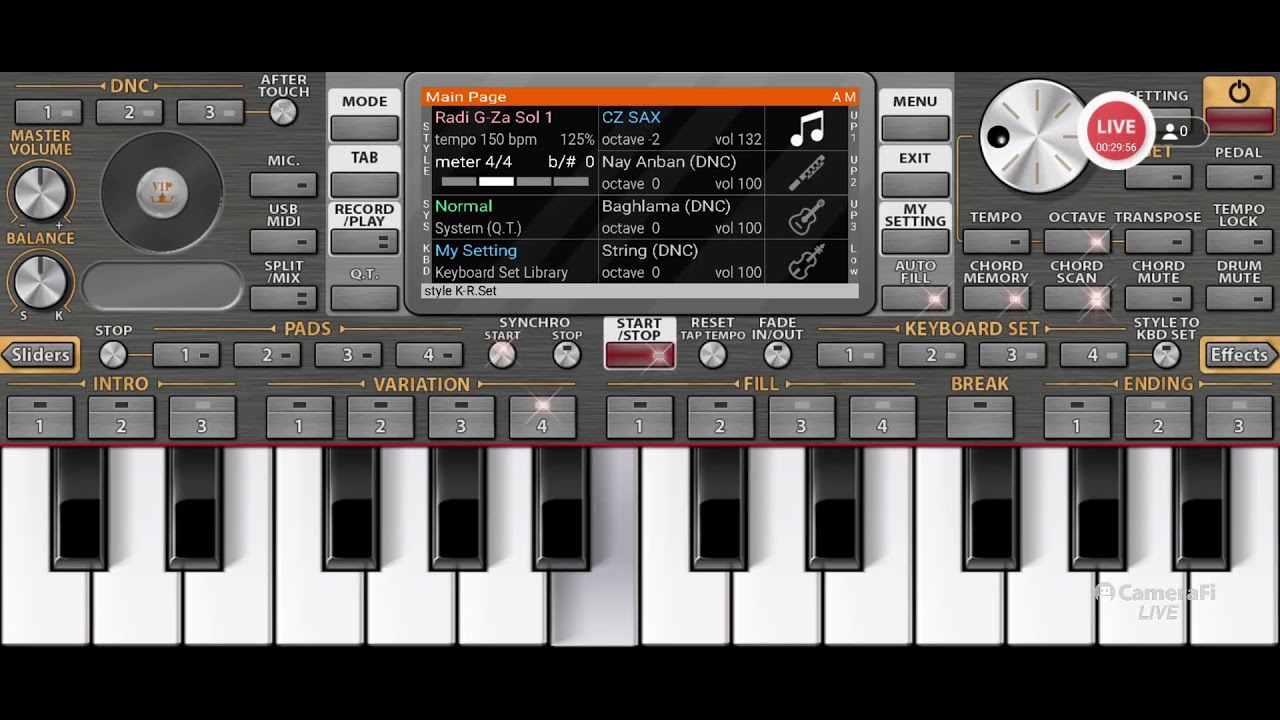The width and height of the screenshot is (1280, 720).
Task: Open the Effects panel
Action: tap(1239, 354)
